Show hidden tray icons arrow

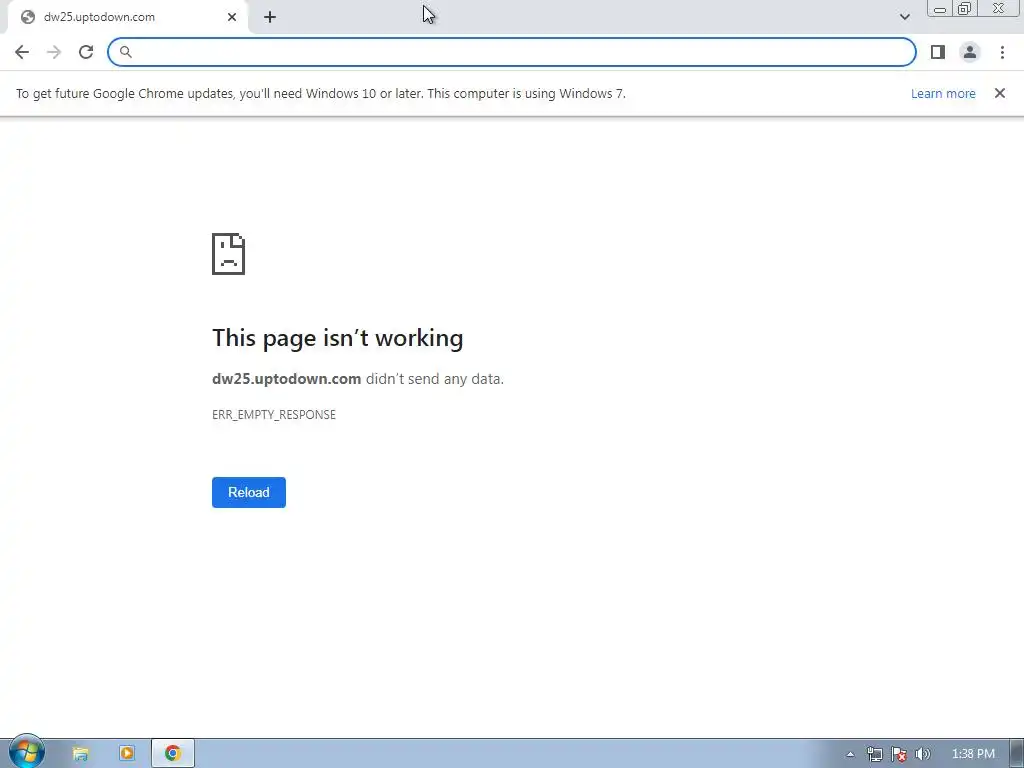pyautogui.click(x=850, y=754)
